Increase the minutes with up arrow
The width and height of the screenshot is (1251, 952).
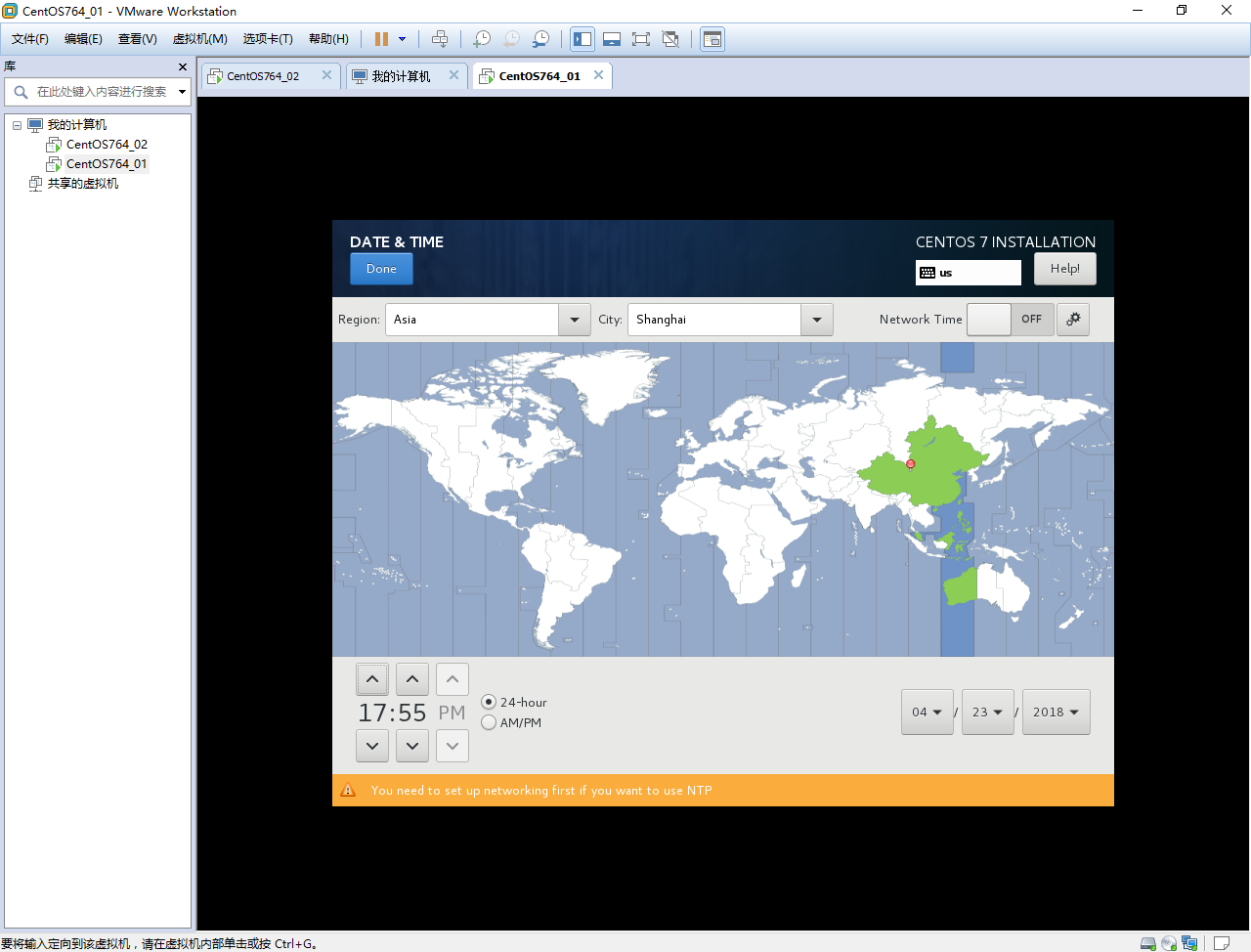[x=412, y=679]
